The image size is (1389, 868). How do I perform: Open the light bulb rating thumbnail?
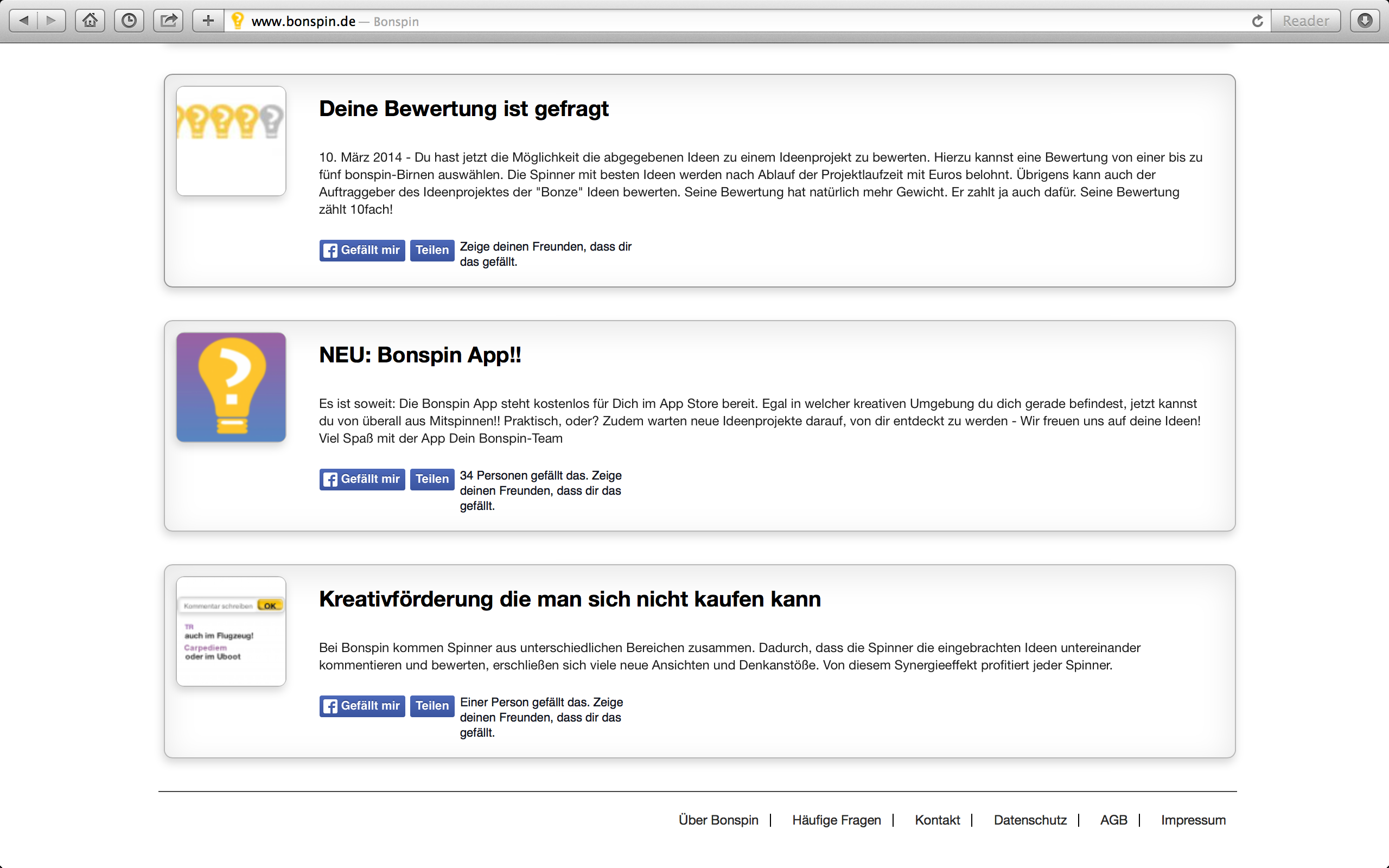point(231,141)
